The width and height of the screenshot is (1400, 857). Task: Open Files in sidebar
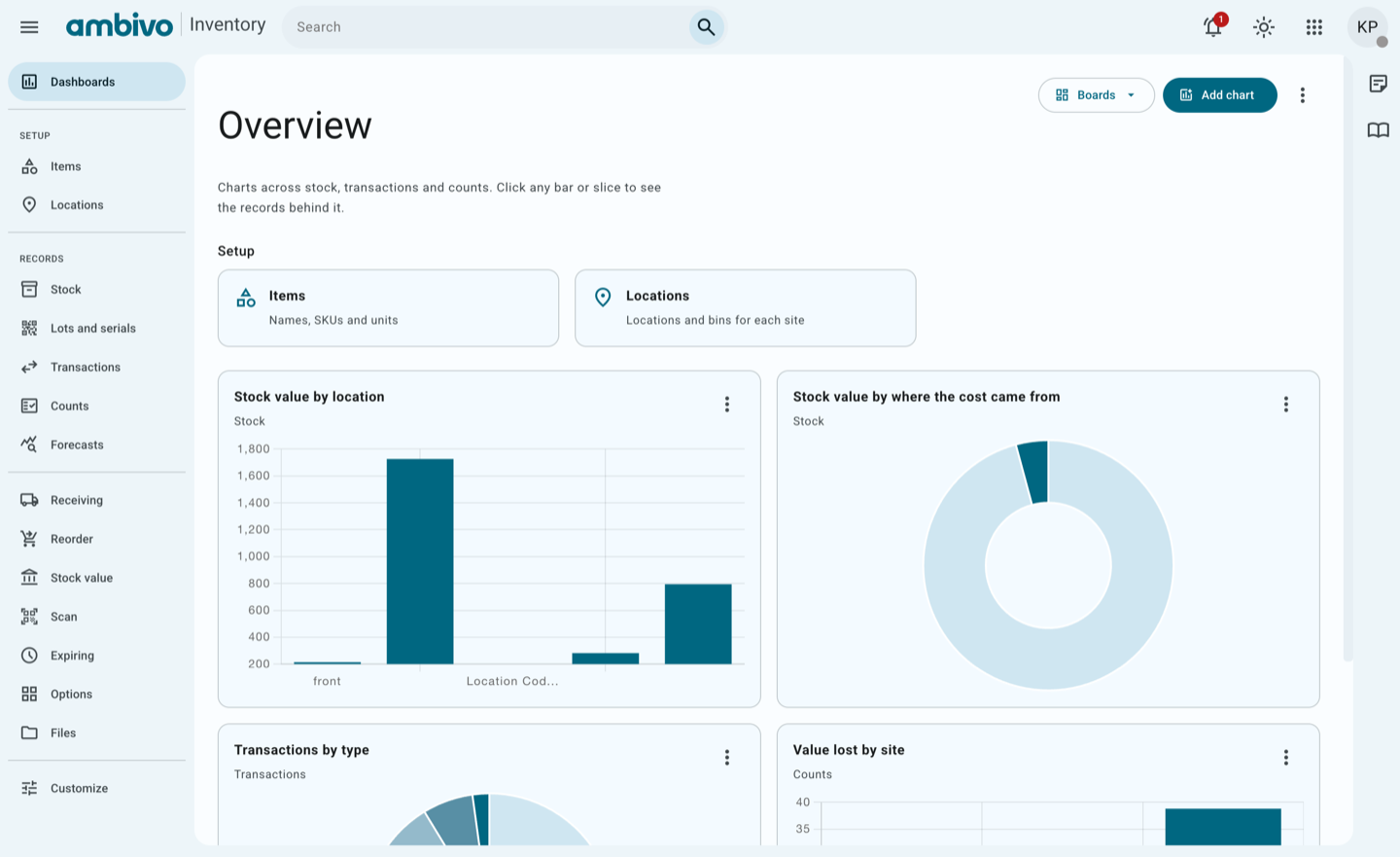click(96, 733)
